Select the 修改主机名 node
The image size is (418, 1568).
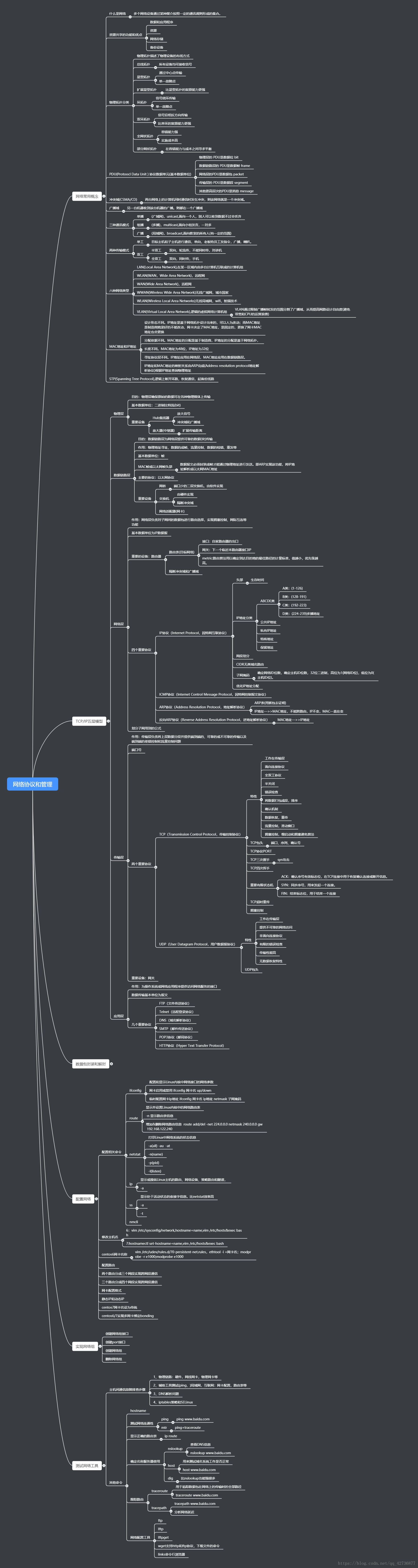[x=110, y=1237]
